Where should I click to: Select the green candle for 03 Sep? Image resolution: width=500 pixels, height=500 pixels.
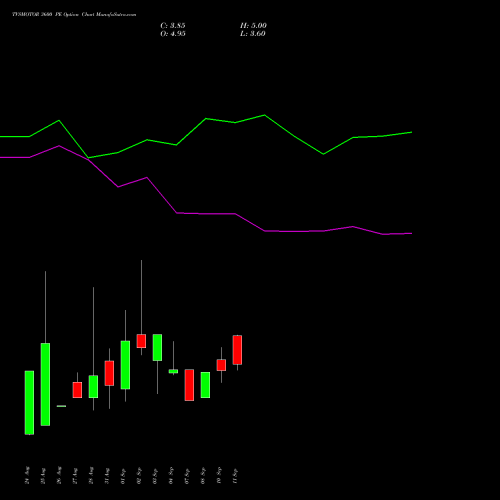pyautogui.click(x=157, y=347)
